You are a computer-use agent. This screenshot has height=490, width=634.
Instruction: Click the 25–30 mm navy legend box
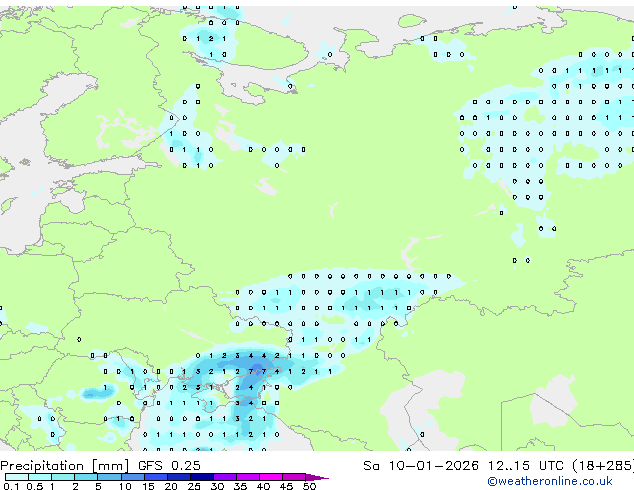pyautogui.click(x=202, y=477)
